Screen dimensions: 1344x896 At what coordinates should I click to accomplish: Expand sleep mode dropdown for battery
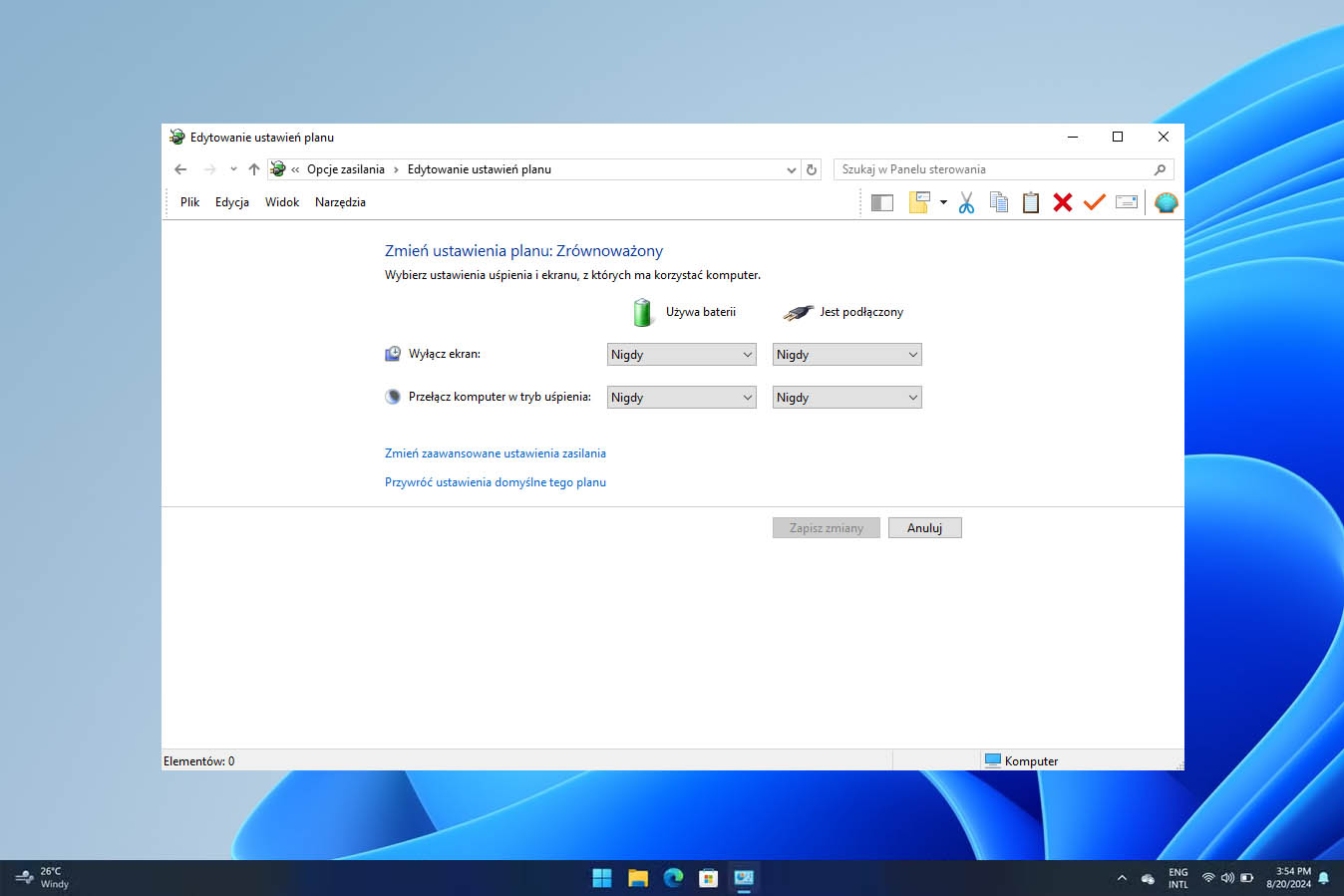[x=682, y=398]
